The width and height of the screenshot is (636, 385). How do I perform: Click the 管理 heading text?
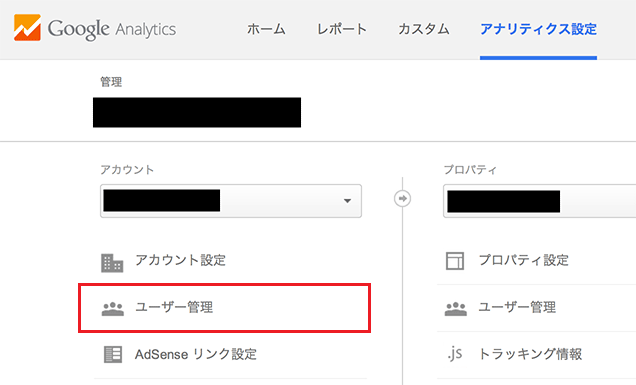click(111, 82)
